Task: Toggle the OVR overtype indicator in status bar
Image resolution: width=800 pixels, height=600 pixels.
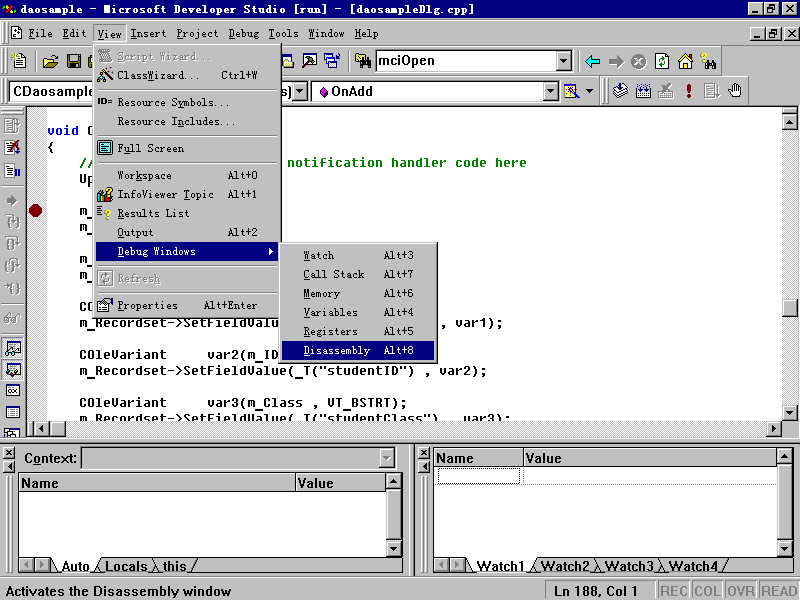Action: tap(740, 591)
